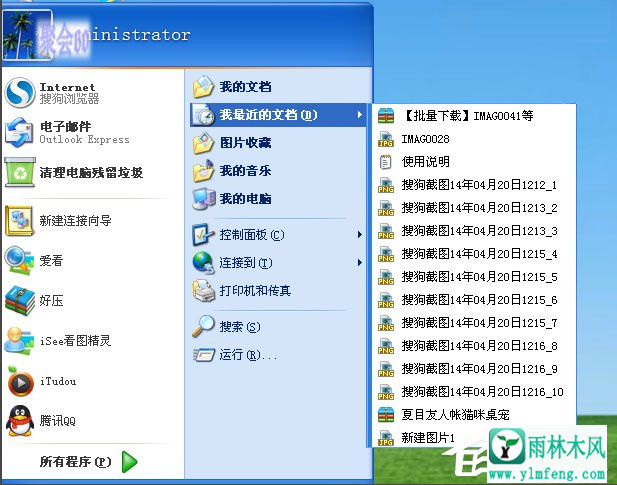Click 清理电脑残留垃圾 label
This screenshot has width=617, height=485.
point(91,172)
